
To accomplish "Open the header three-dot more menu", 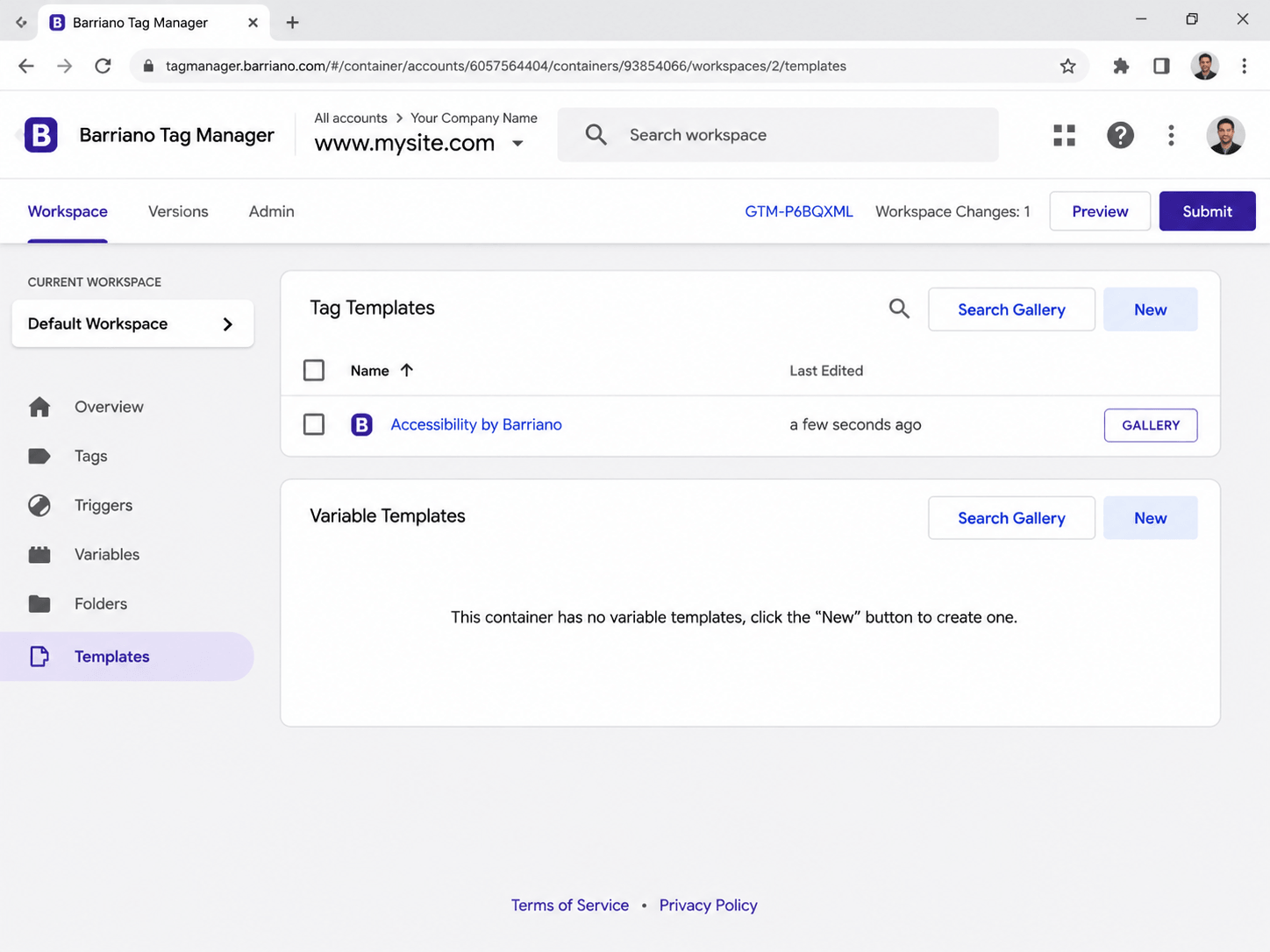I will click(x=1171, y=135).
